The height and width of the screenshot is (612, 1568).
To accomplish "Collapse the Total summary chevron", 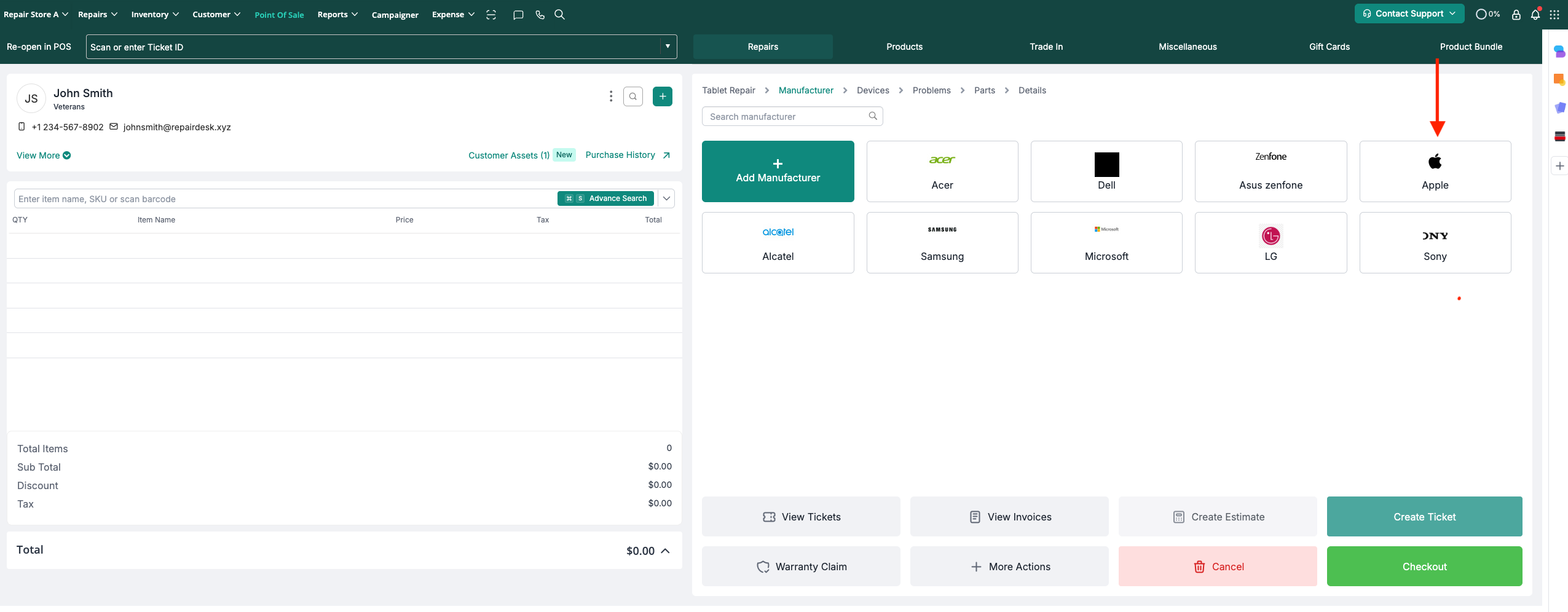I will tap(665, 551).
